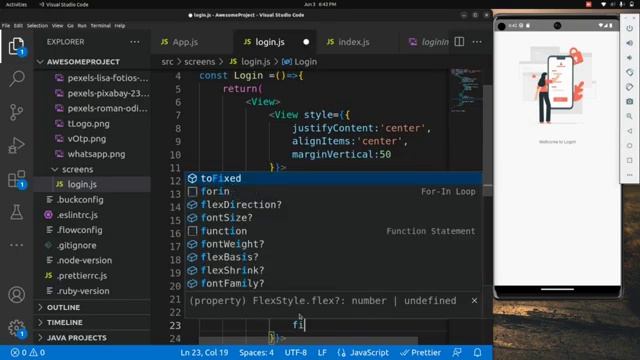Show errors and warnings count panel
The width and height of the screenshot is (640, 360).
point(28,353)
